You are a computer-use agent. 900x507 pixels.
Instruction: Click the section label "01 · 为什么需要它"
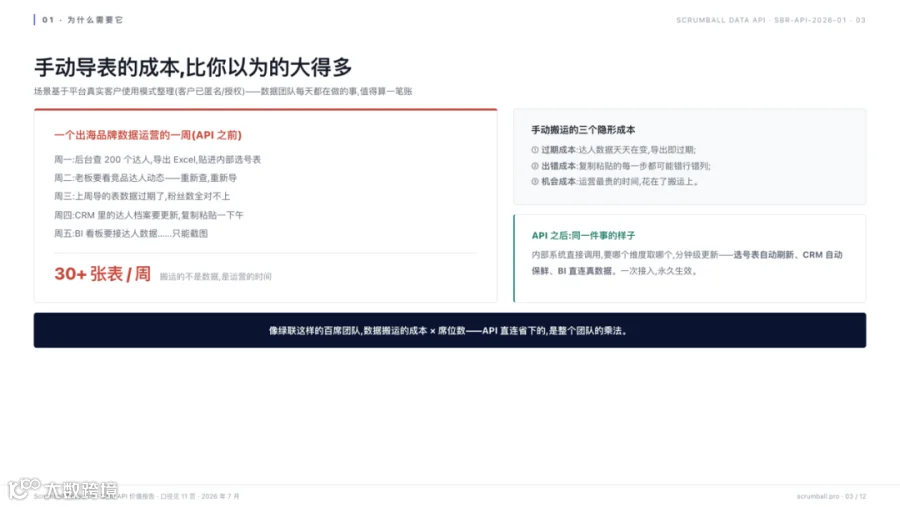tap(82, 20)
